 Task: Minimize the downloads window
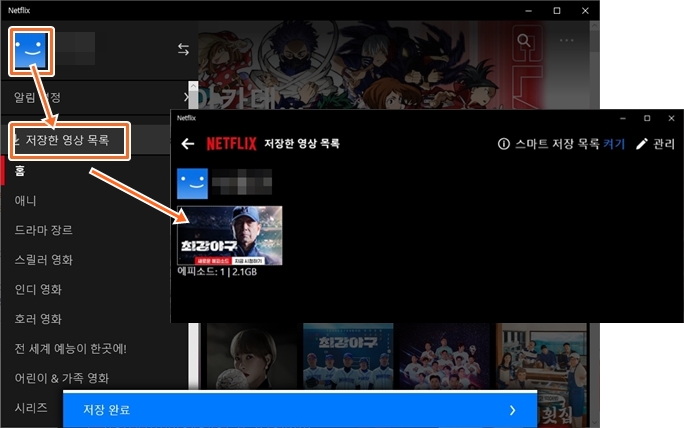tap(623, 118)
